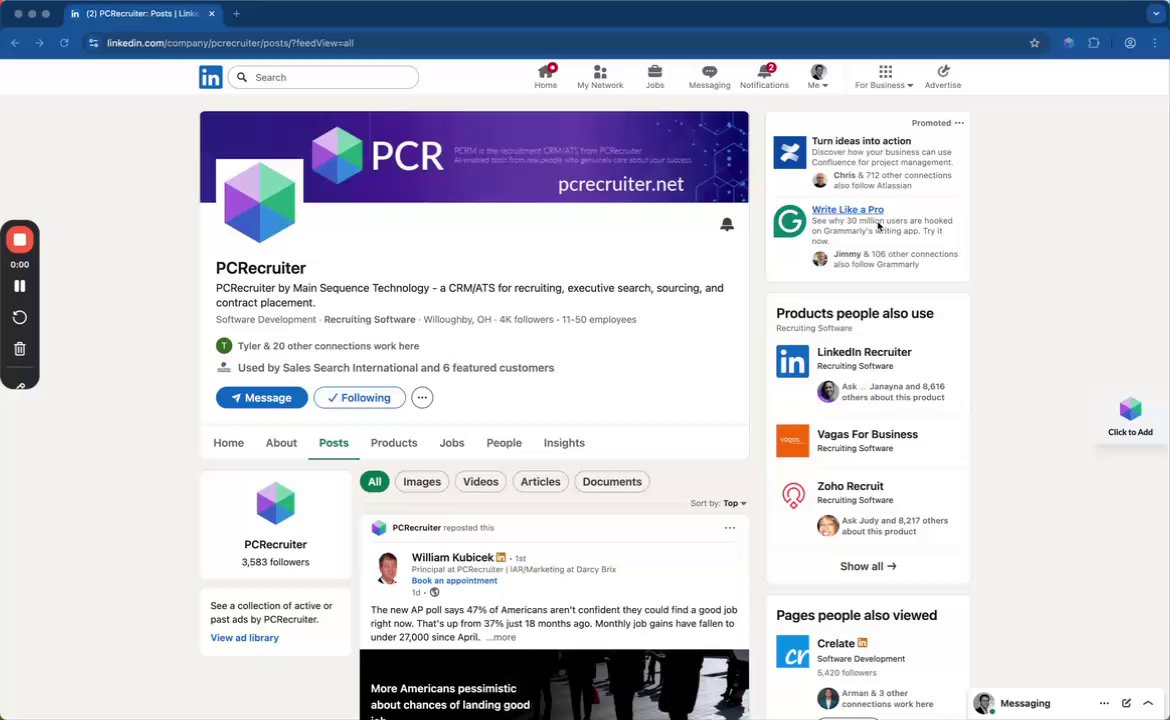
Task: Open the Advertise icon
Action: coord(943,77)
